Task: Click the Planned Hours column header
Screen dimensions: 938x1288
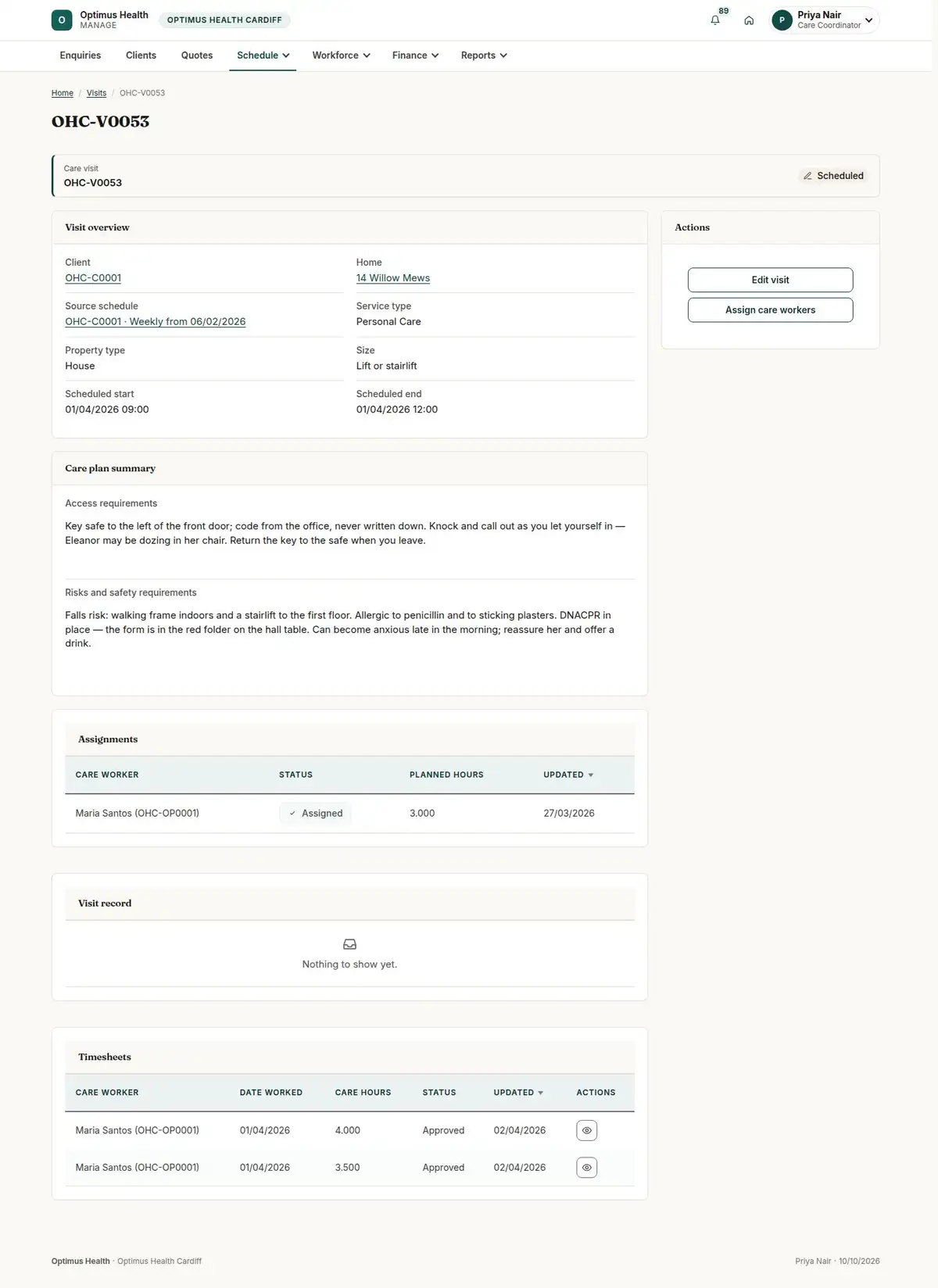Action: 446,775
